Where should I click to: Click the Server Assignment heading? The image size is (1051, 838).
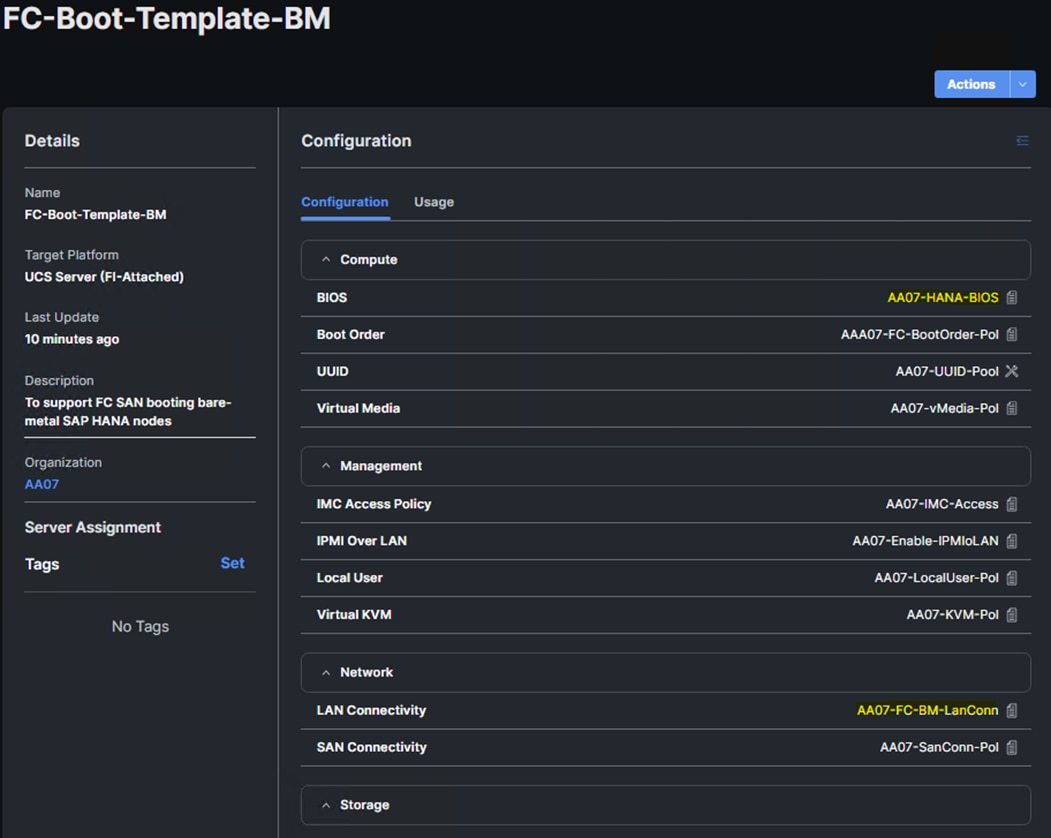(x=92, y=527)
